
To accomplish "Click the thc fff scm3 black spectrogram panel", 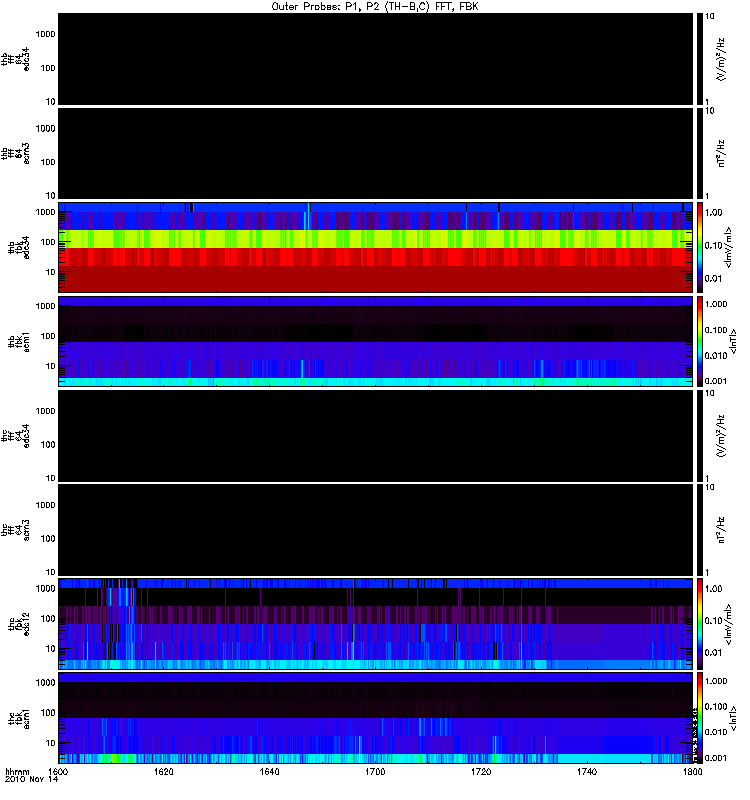I will click(376, 530).
